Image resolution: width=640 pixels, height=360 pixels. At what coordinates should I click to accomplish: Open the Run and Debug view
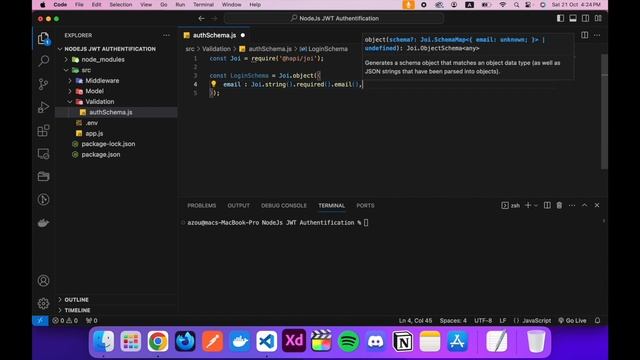(x=43, y=107)
